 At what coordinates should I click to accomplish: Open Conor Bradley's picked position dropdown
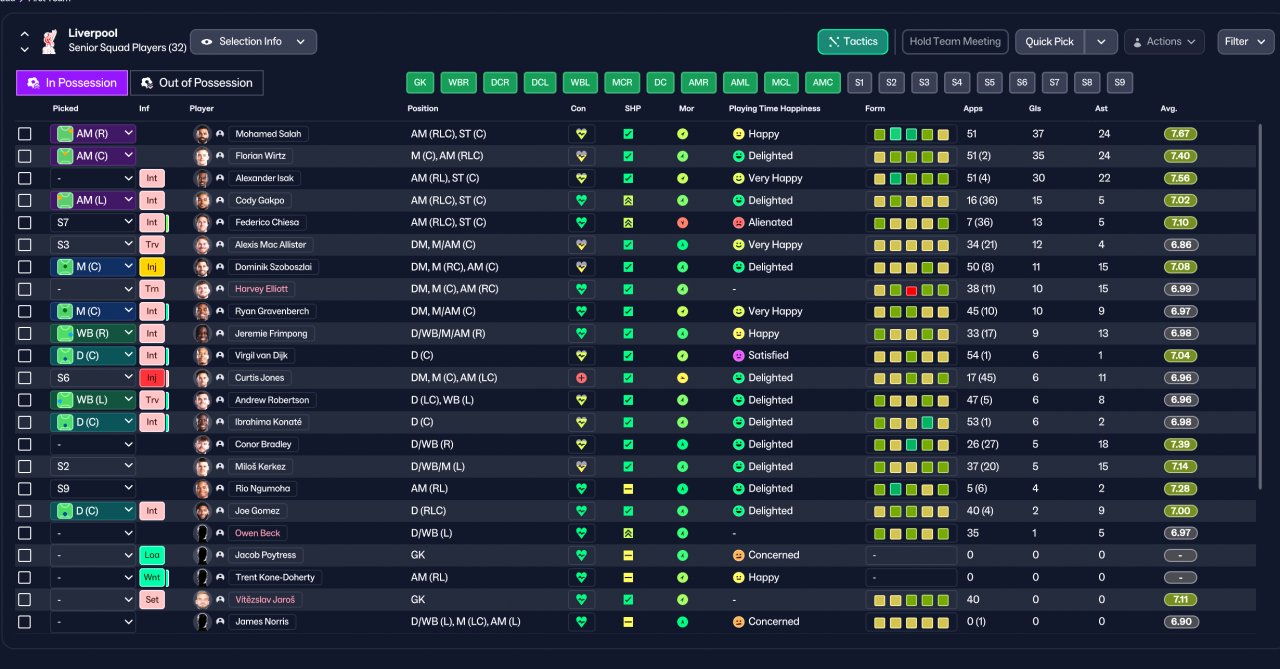(x=93, y=444)
